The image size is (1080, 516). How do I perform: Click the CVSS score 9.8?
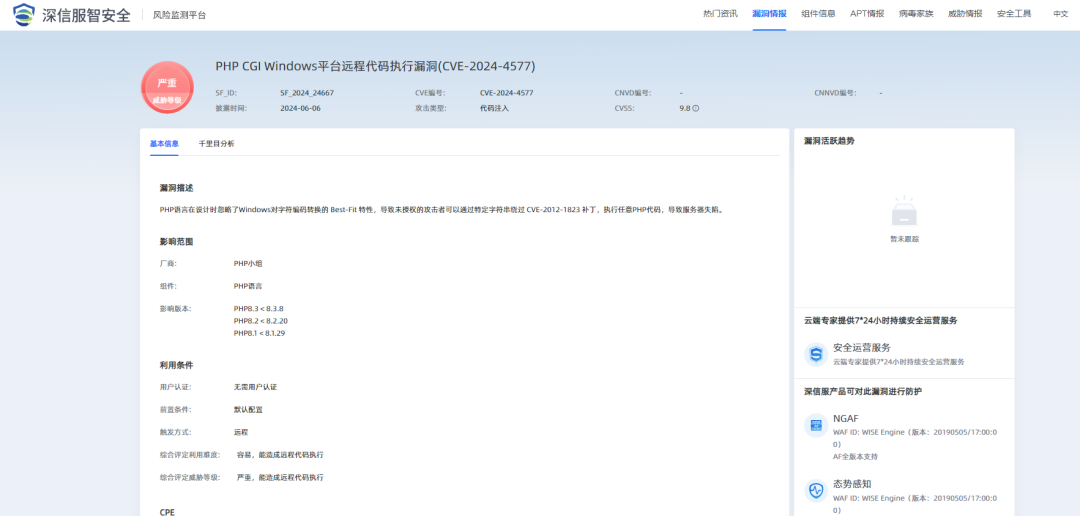click(685, 108)
